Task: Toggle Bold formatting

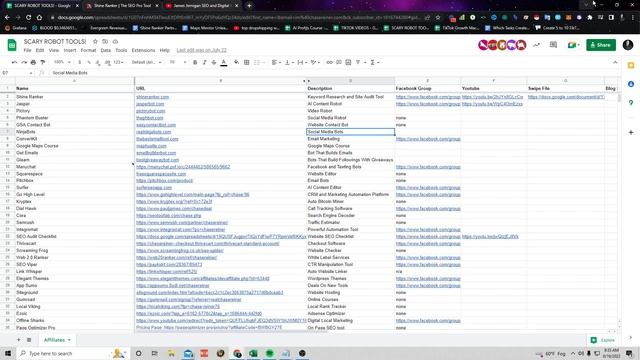Action: pos(195,62)
